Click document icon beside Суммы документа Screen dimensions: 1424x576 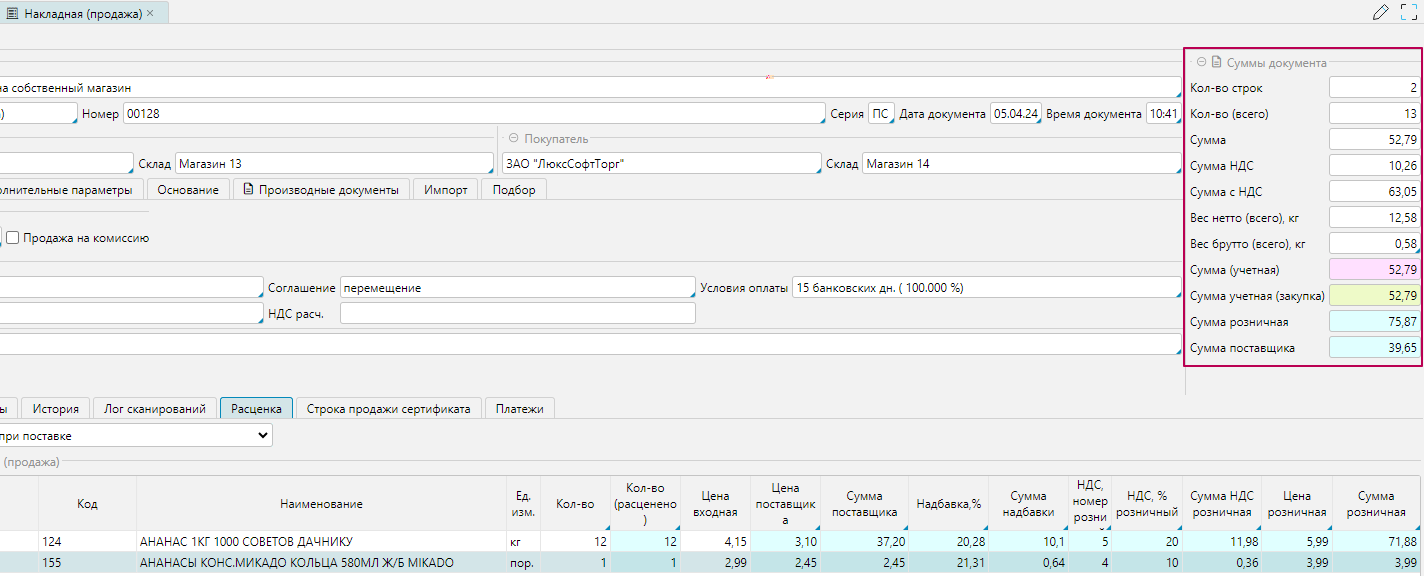(1216, 62)
